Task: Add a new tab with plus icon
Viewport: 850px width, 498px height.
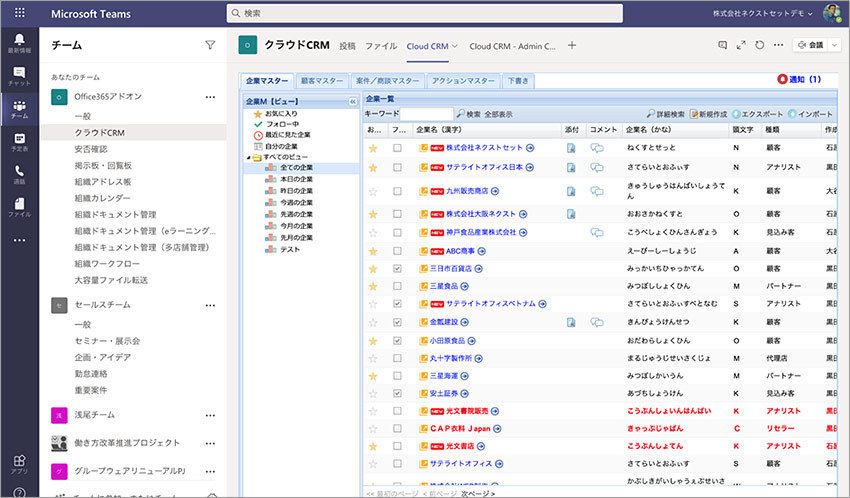Action: [x=572, y=46]
